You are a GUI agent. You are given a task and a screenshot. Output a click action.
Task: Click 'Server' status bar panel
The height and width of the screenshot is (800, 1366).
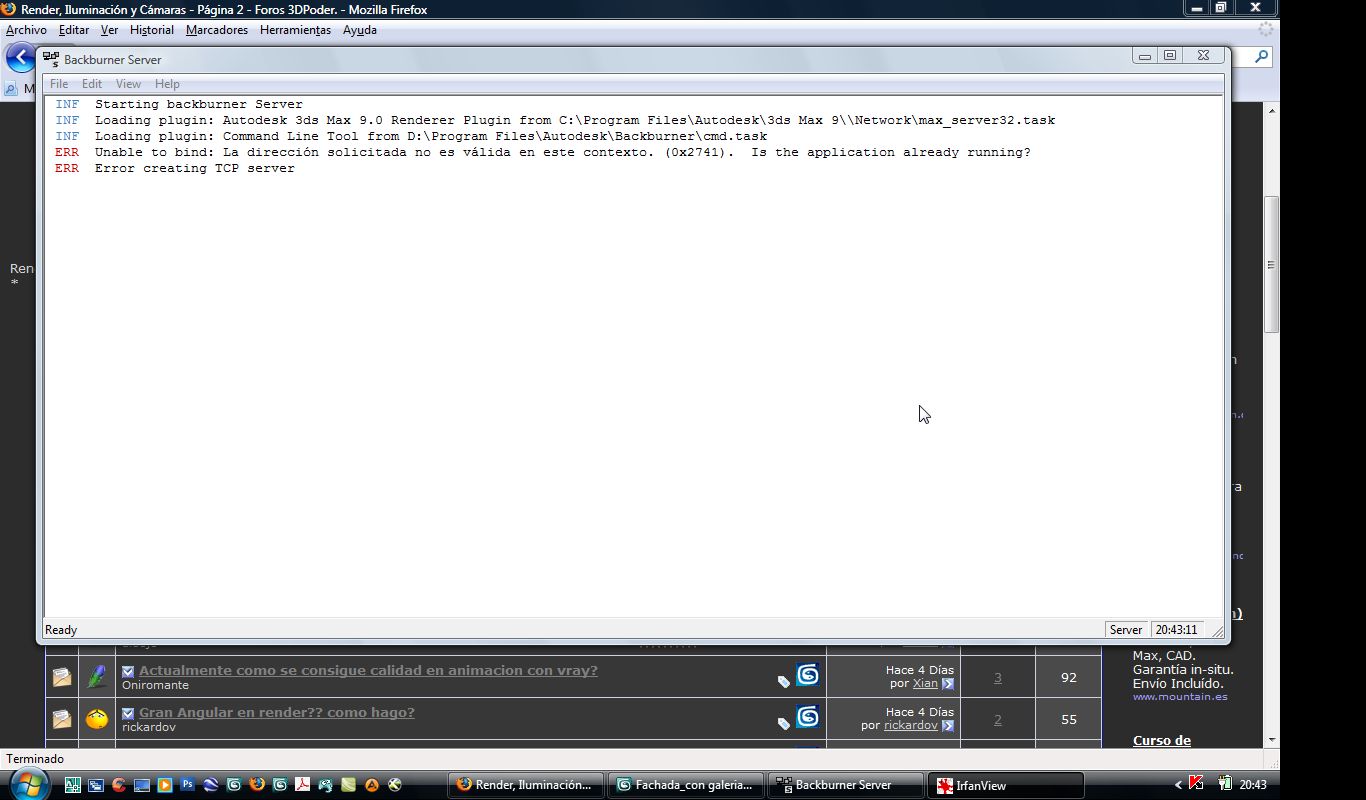[x=1126, y=630]
